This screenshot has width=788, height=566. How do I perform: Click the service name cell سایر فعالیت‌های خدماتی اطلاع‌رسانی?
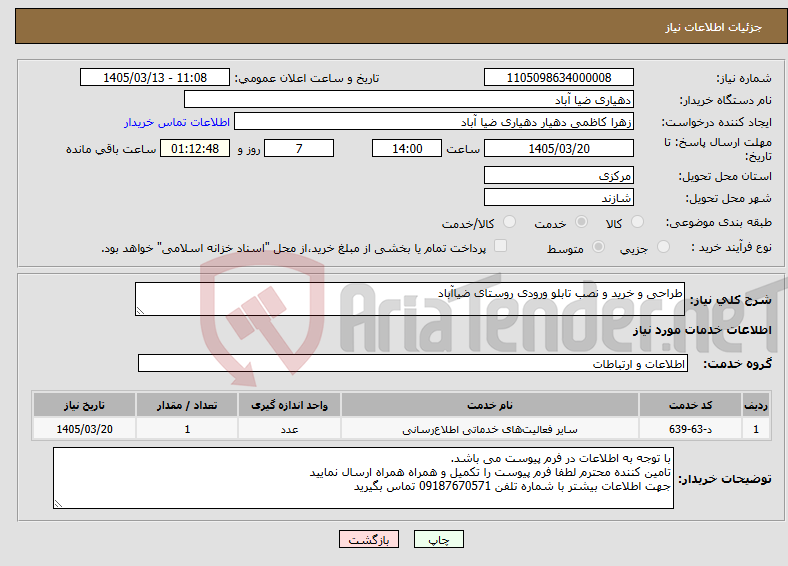click(490, 429)
